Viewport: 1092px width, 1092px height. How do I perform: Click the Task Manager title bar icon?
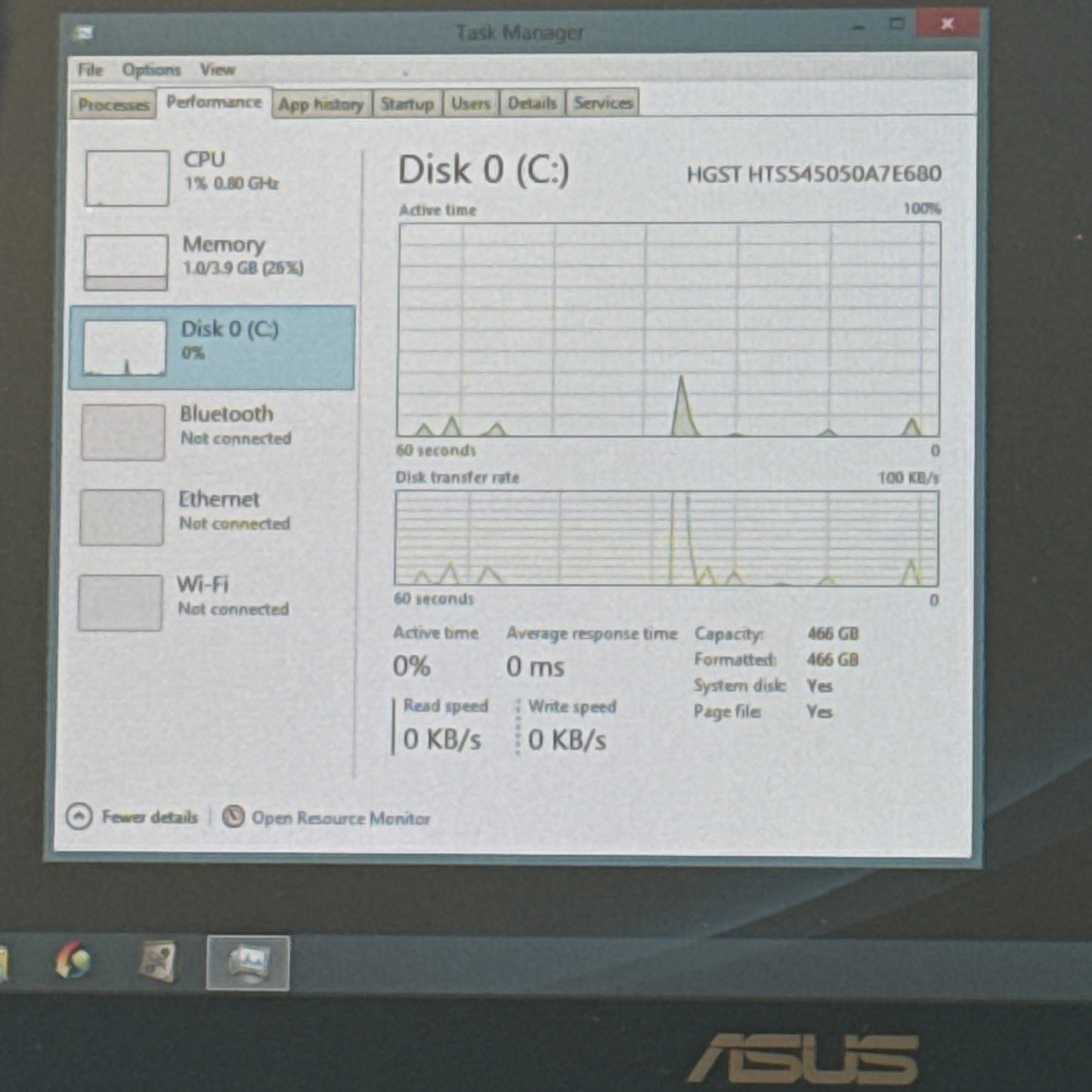[x=83, y=32]
